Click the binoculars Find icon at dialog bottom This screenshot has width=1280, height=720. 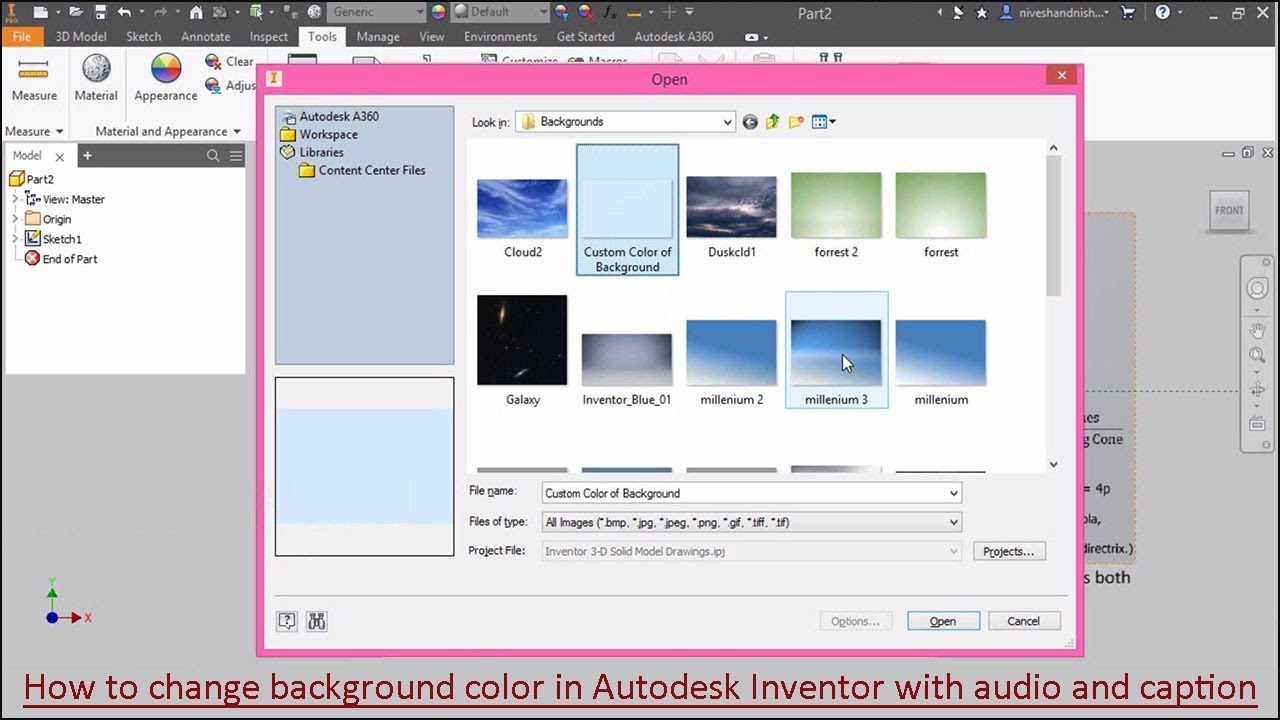[317, 621]
